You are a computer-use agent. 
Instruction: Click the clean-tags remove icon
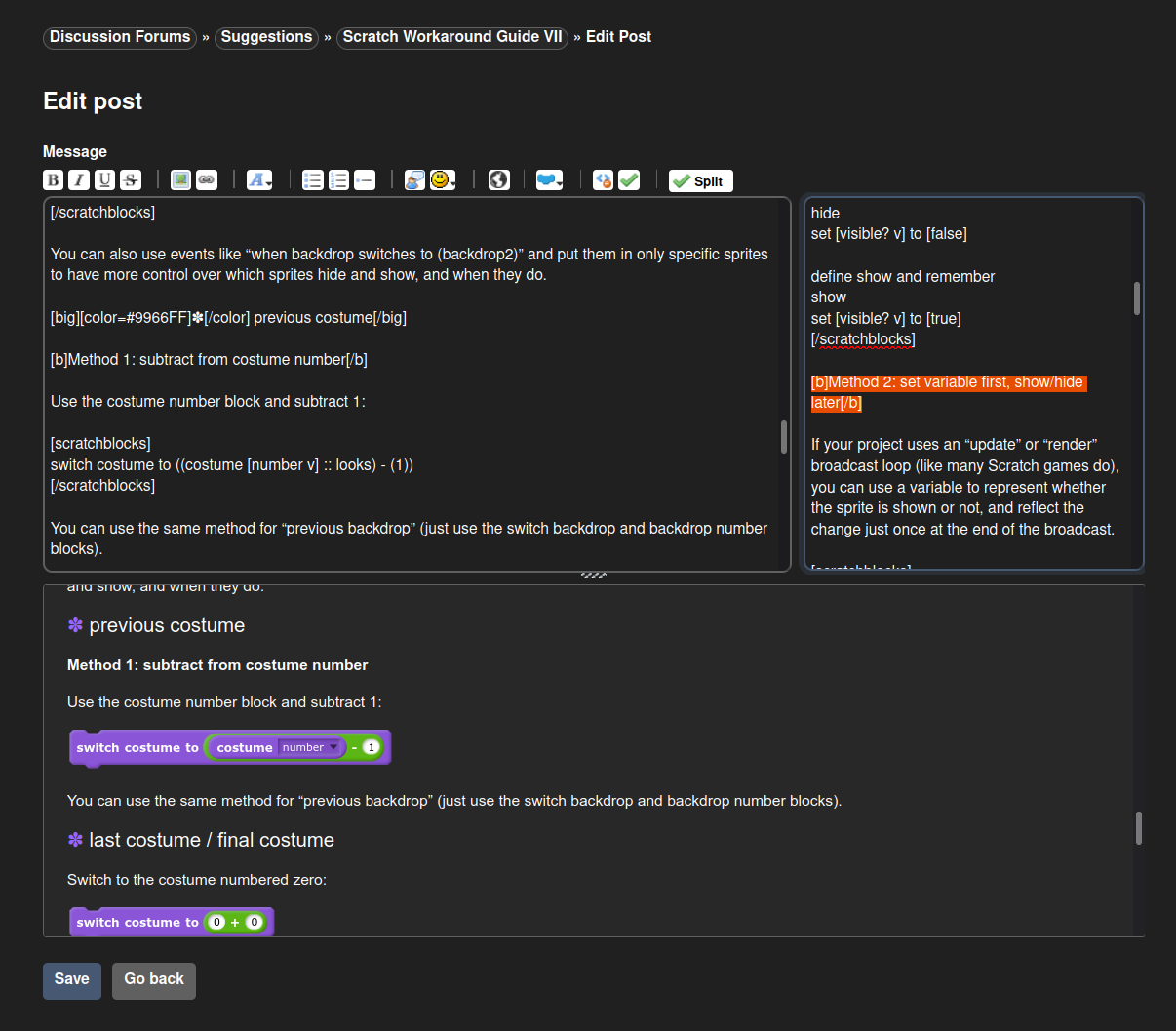pyautogui.click(x=604, y=180)
